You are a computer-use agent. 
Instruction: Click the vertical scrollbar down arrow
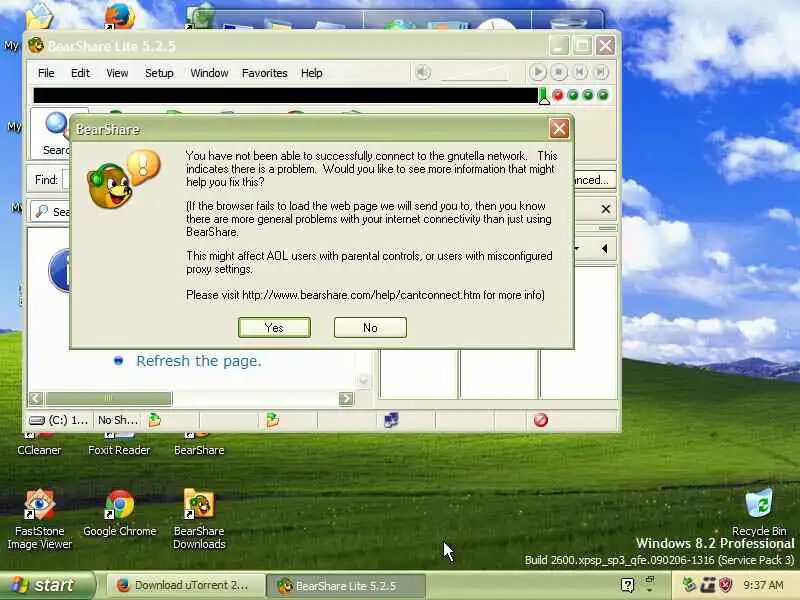point(363,381)
